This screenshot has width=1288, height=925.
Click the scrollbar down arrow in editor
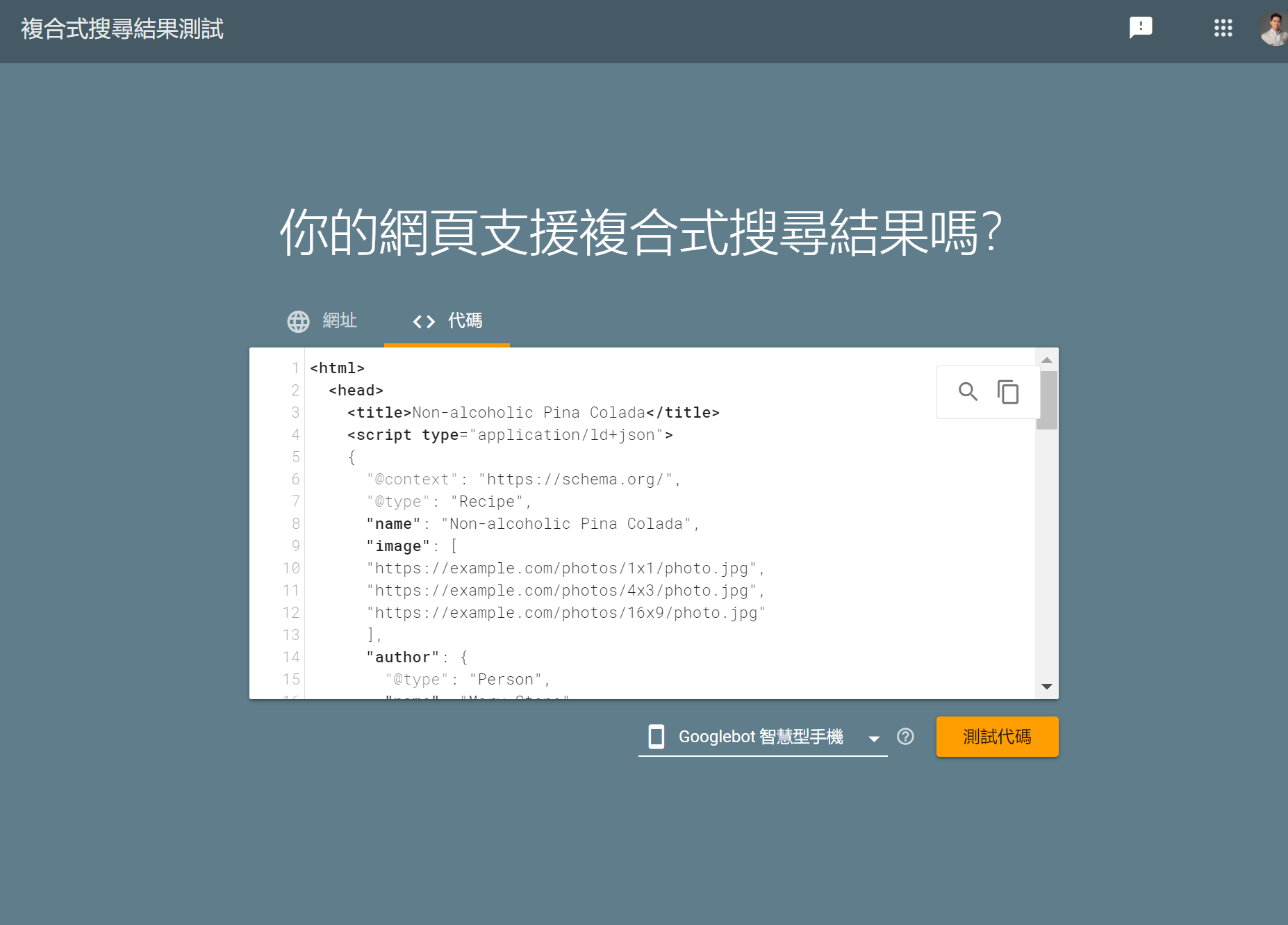click(1047, 687)
